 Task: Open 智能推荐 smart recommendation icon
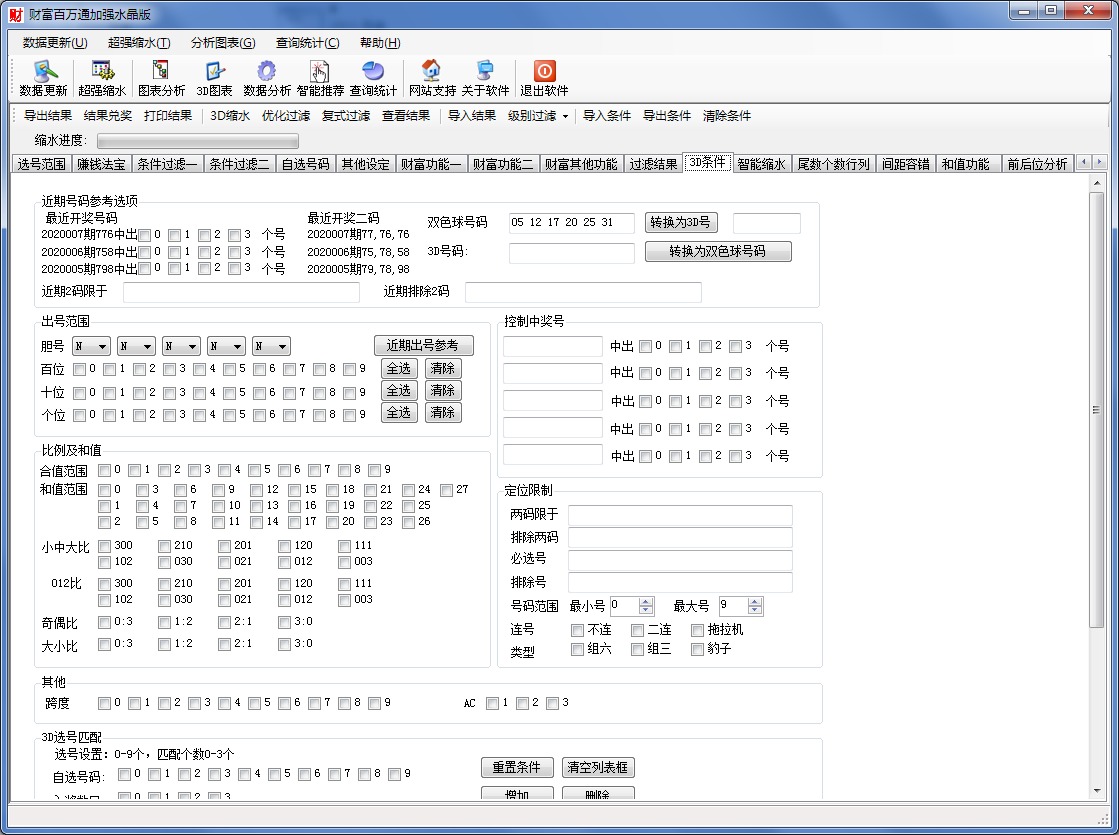coord(320,72)
